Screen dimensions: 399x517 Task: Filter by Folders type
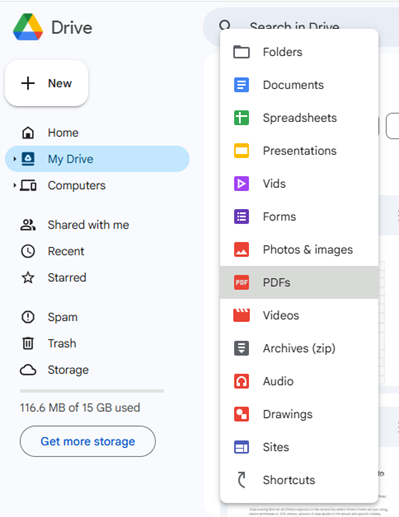(x=299, y=52)
